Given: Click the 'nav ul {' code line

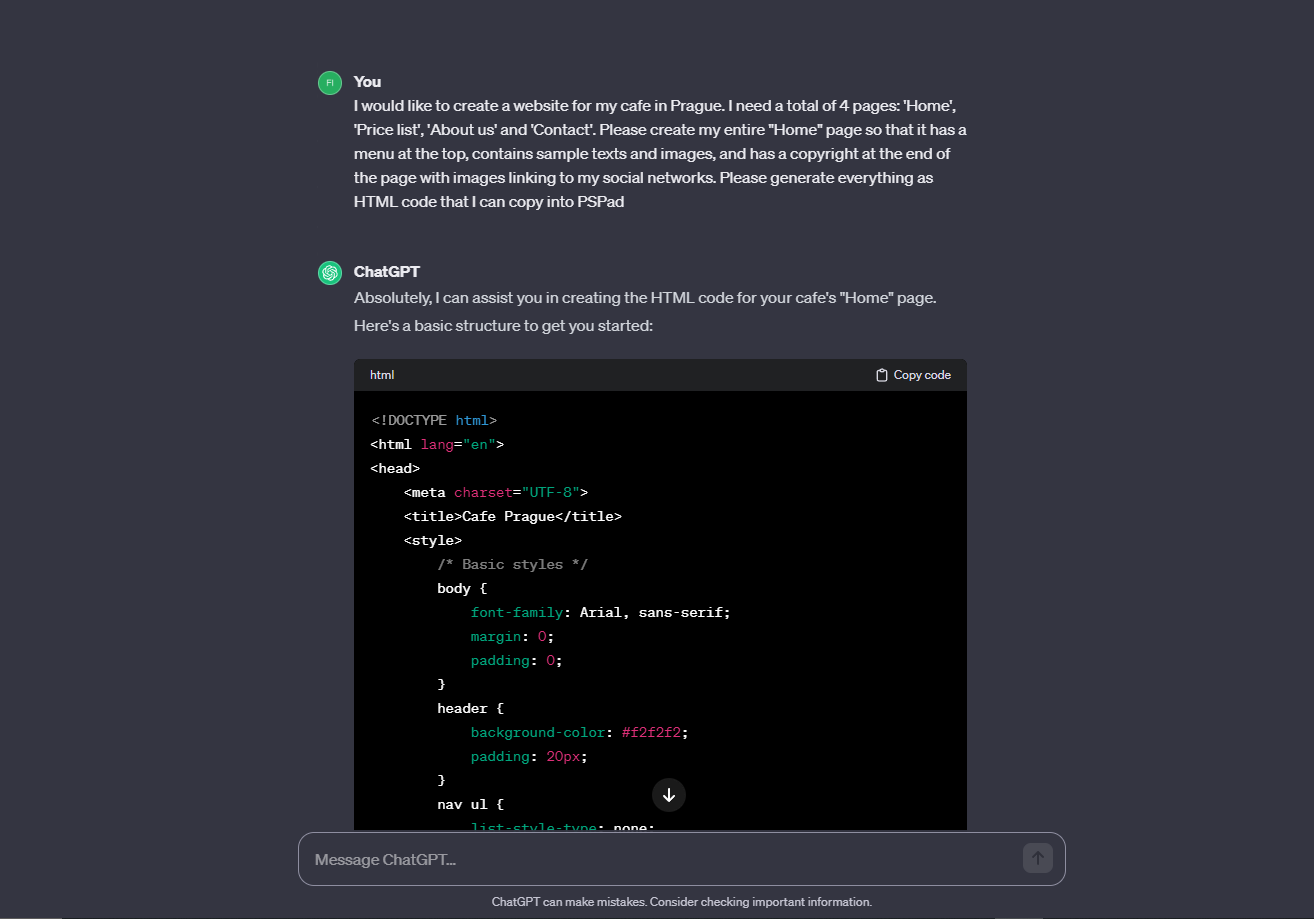Looking at the screenshot, I should (x=470, y=804).
